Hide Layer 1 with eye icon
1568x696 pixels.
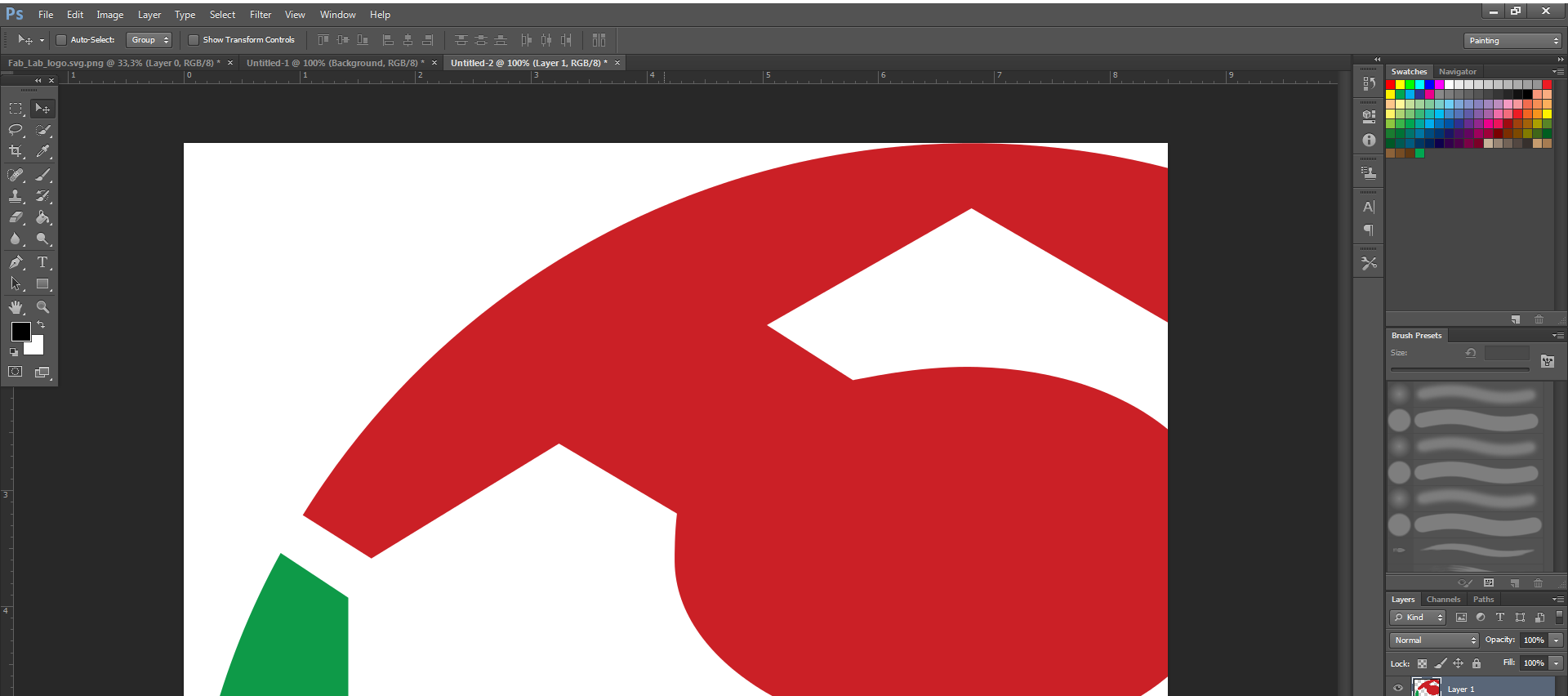click(x=1398, y=688)
